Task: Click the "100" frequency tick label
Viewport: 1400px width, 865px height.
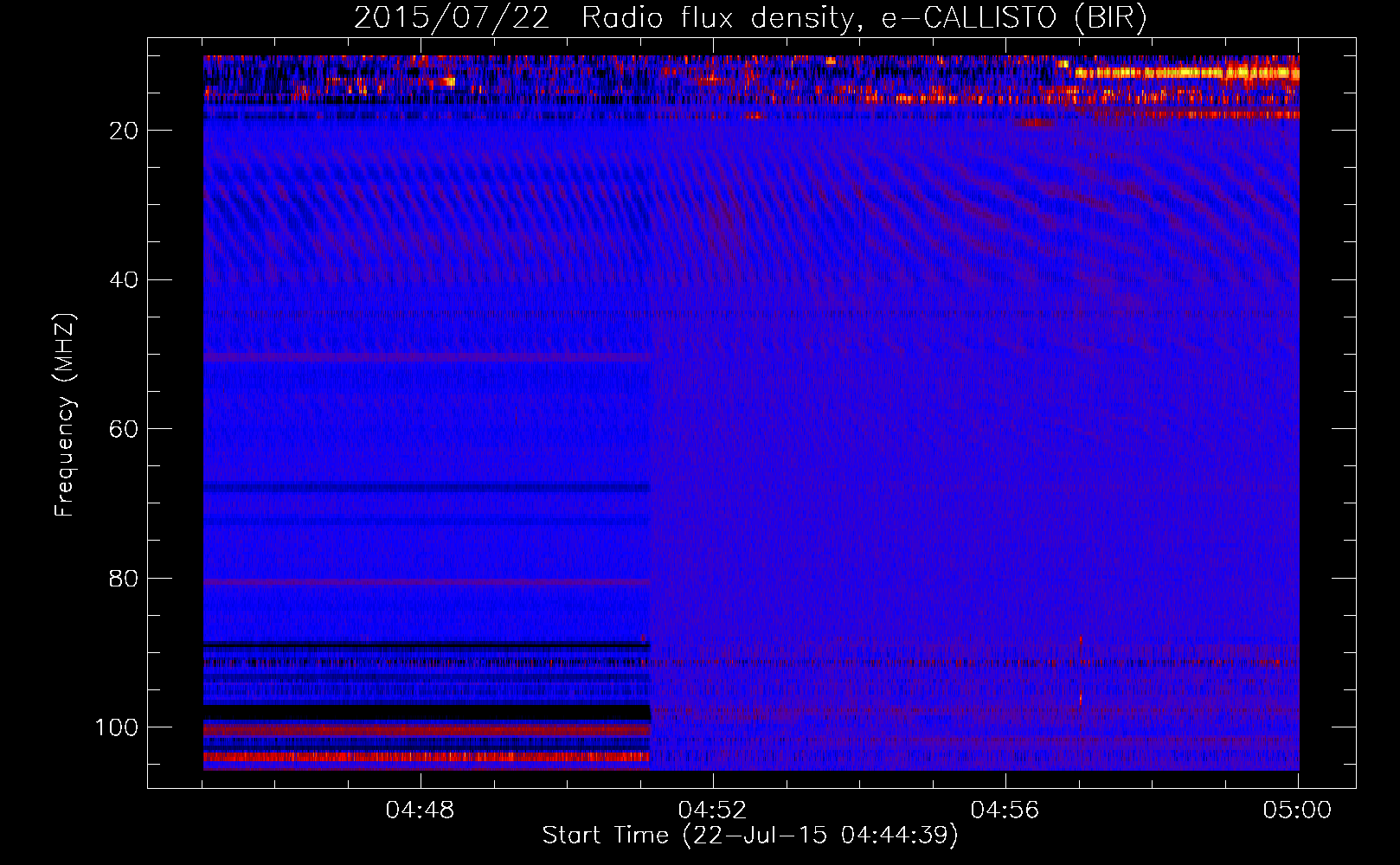Action: [117, 727]
